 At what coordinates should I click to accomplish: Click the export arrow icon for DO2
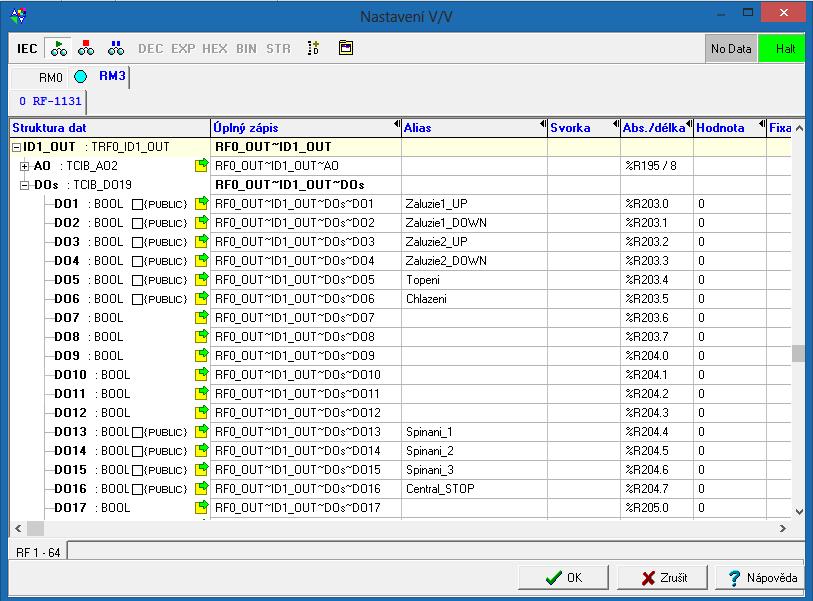(x=202, y=222)
